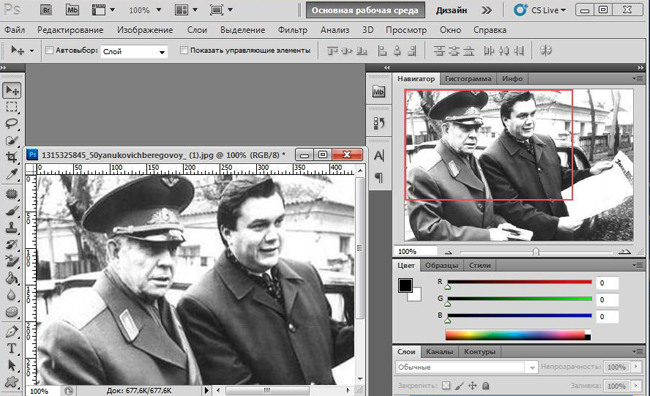This screenshot has height=396, width=650.
Task: Open the History panel icon in dock
Action: click(x=378, y=123)
